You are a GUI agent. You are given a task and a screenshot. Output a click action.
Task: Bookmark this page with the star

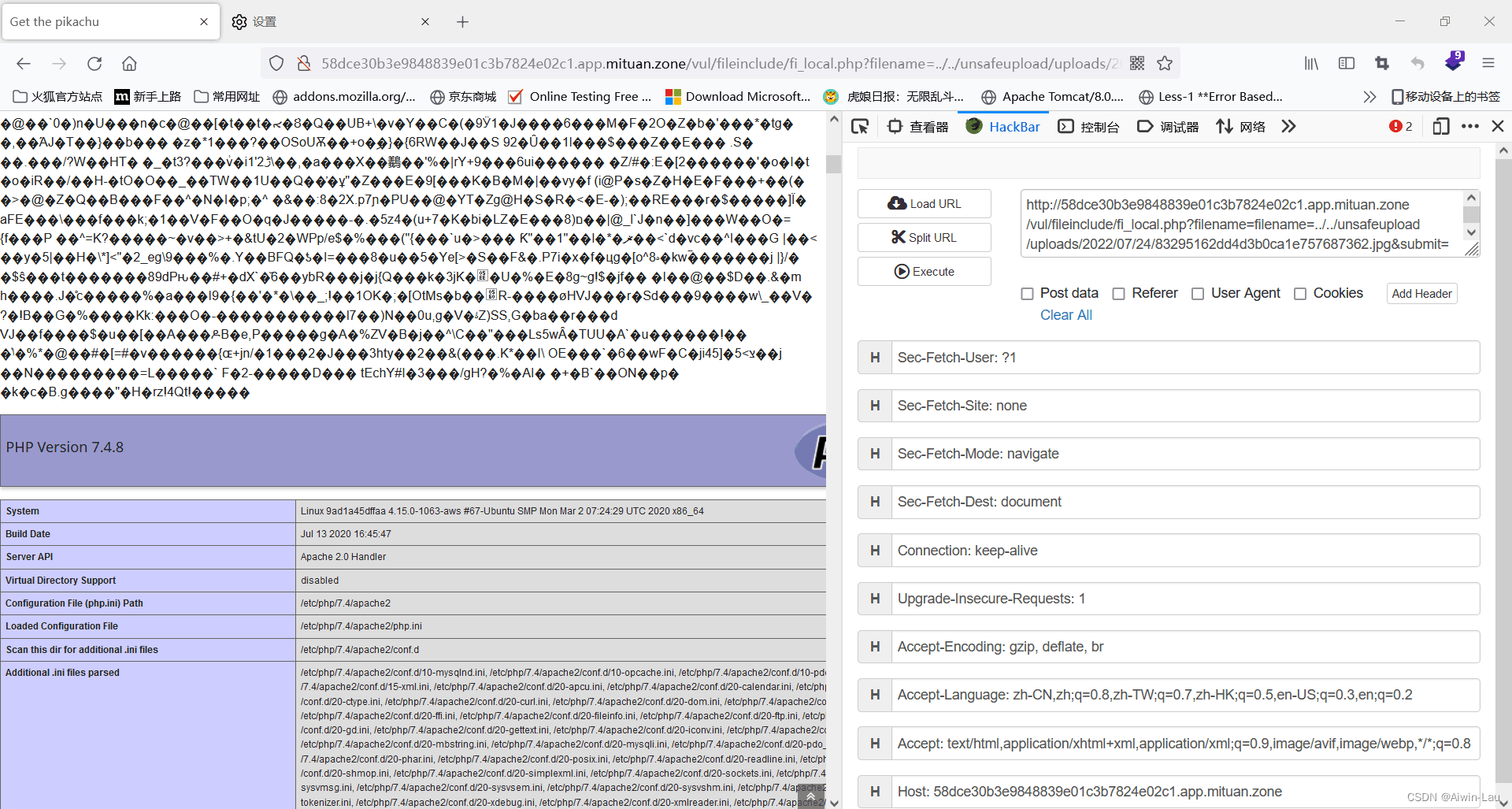point(1165,64)
